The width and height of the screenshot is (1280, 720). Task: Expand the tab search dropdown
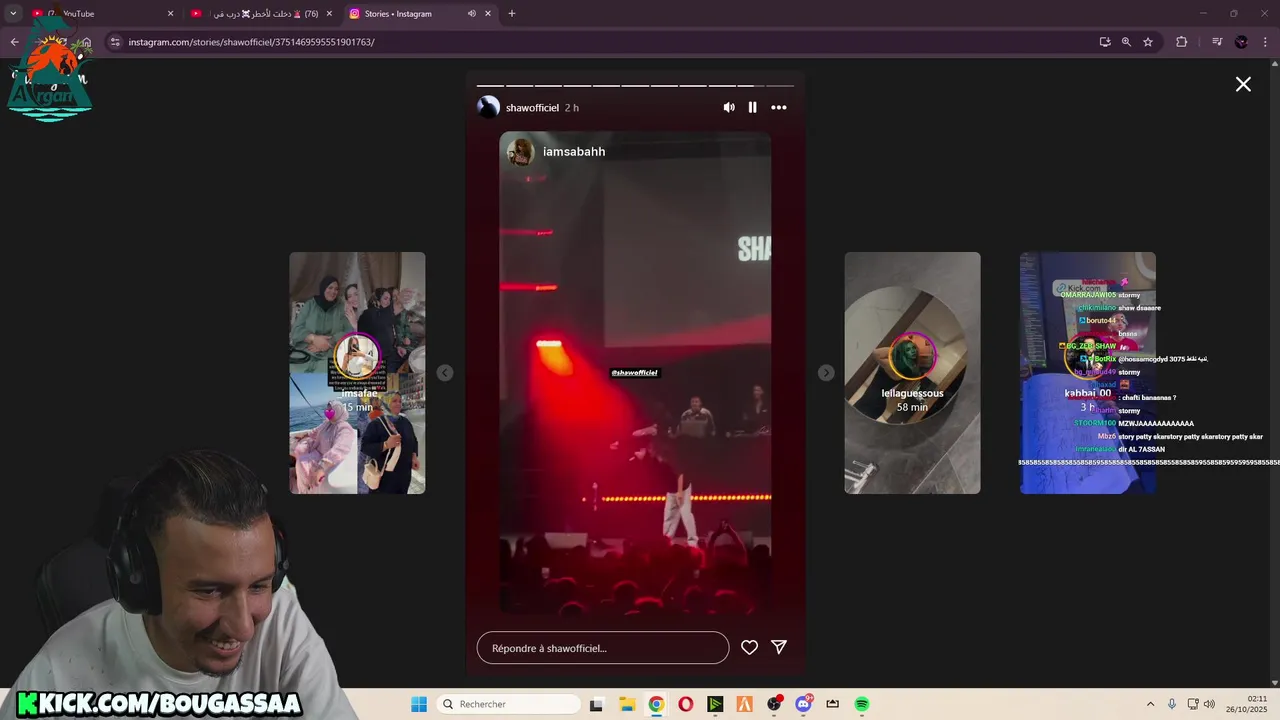click(13, 14)
